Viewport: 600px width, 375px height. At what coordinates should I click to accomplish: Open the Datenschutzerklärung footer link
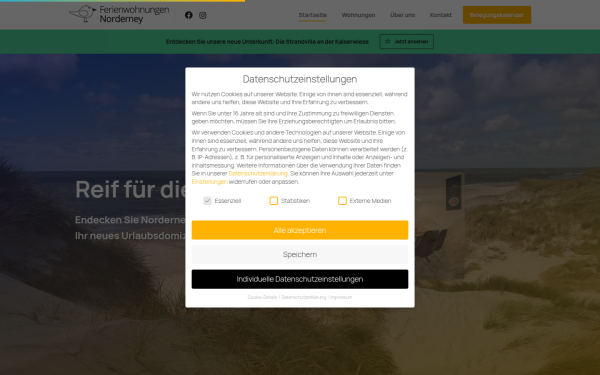303,297
